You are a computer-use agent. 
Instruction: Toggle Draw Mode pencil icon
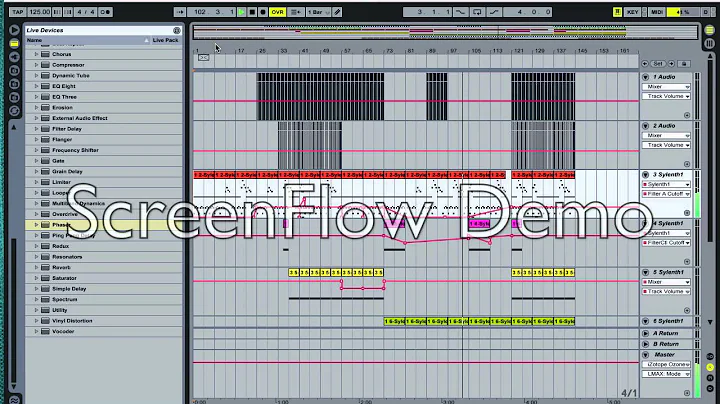[x=338, y=12]
